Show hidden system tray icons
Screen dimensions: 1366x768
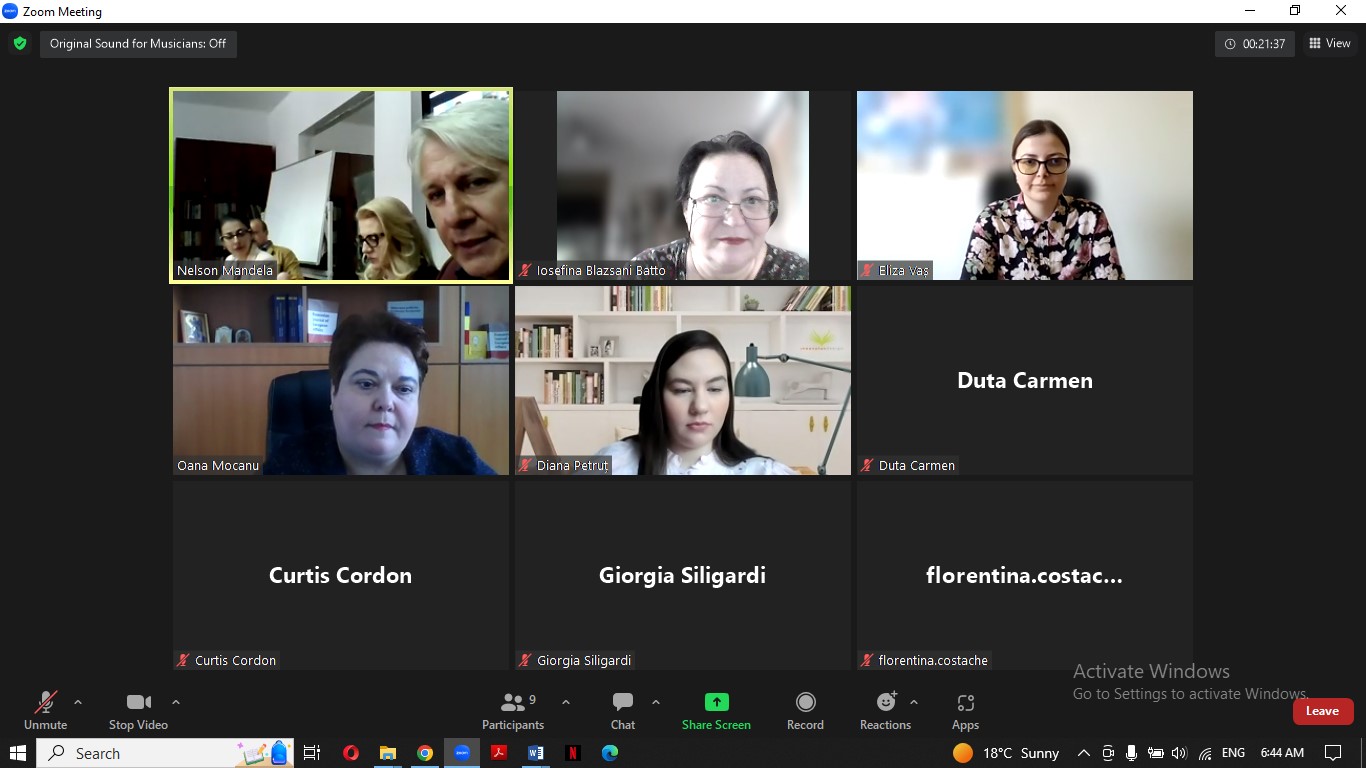pos(1083,753)
